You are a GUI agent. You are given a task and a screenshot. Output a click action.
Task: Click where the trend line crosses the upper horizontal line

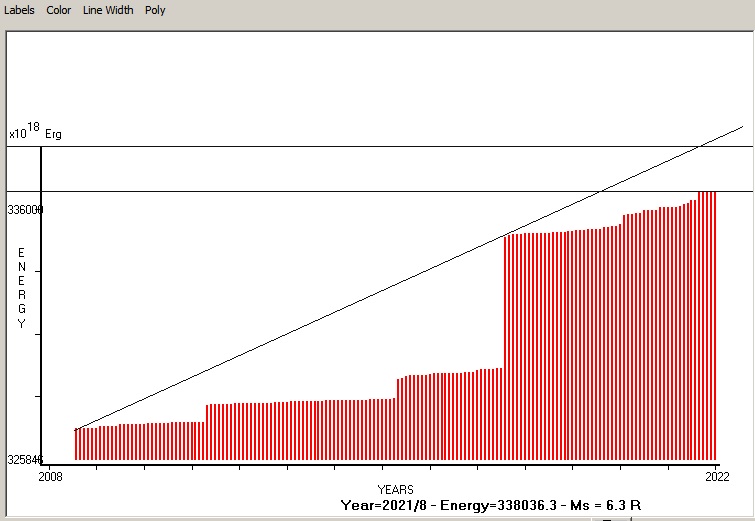[x=702, y=146]
